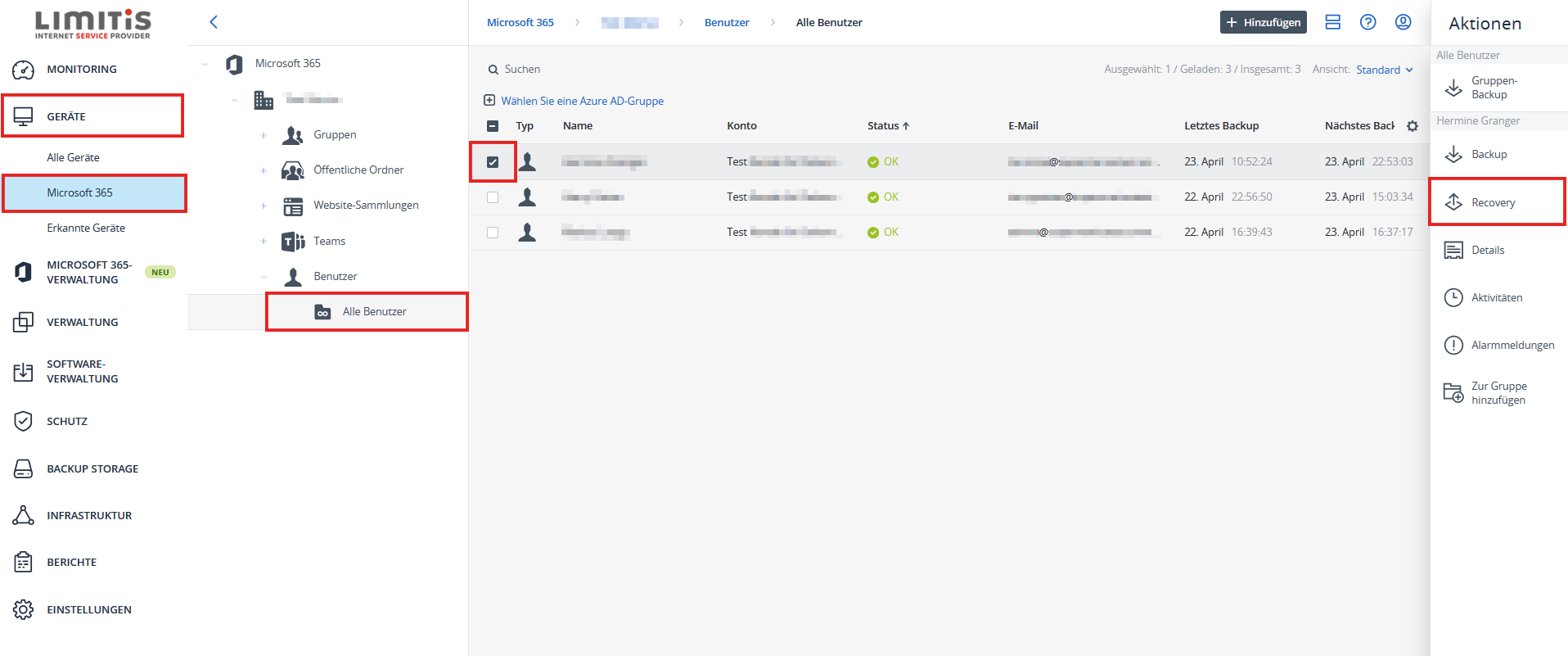
Task: Open the help question mark icon
Action: tap(1367, 22)
